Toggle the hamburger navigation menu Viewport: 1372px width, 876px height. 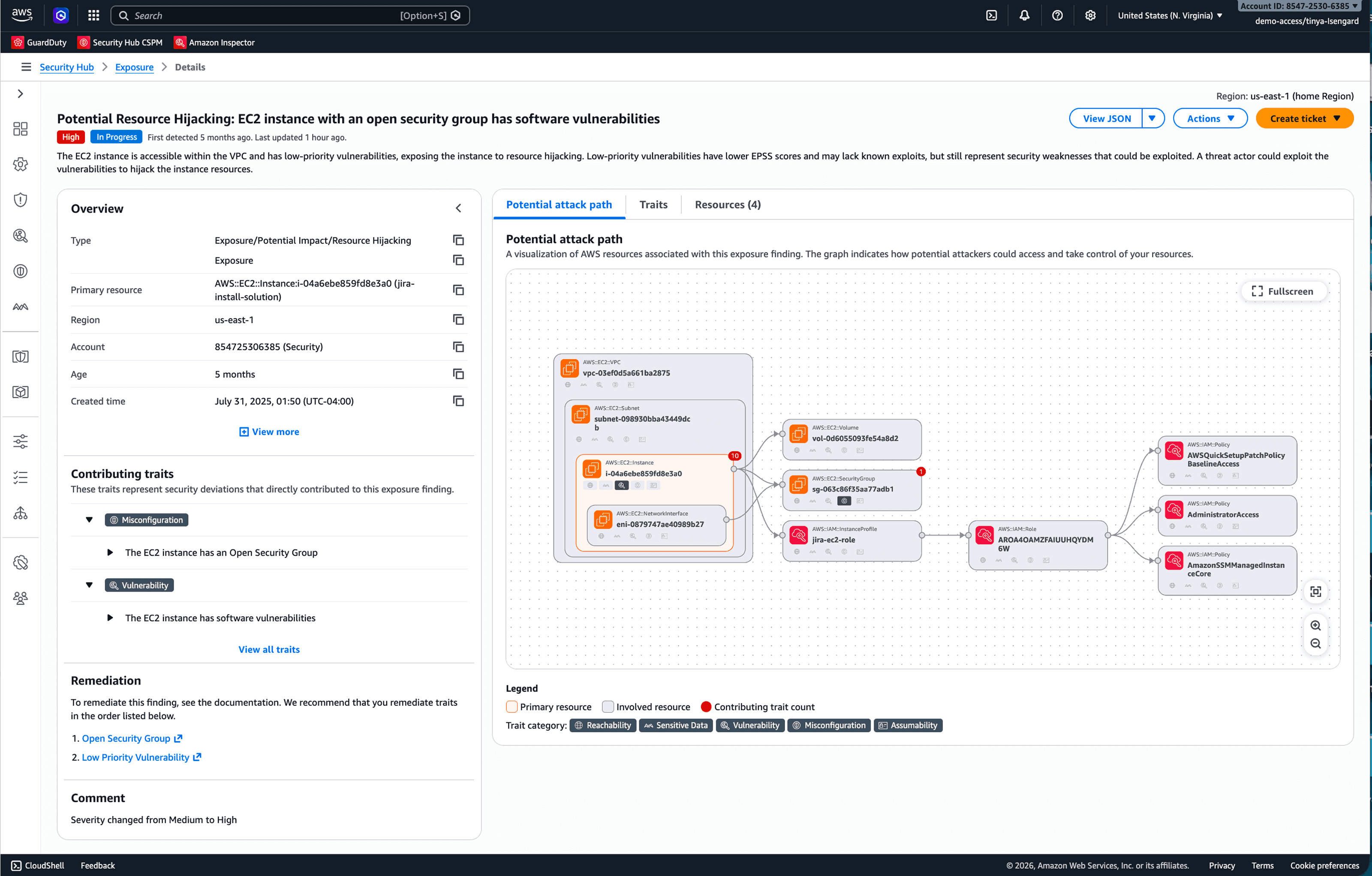[26, 67]
